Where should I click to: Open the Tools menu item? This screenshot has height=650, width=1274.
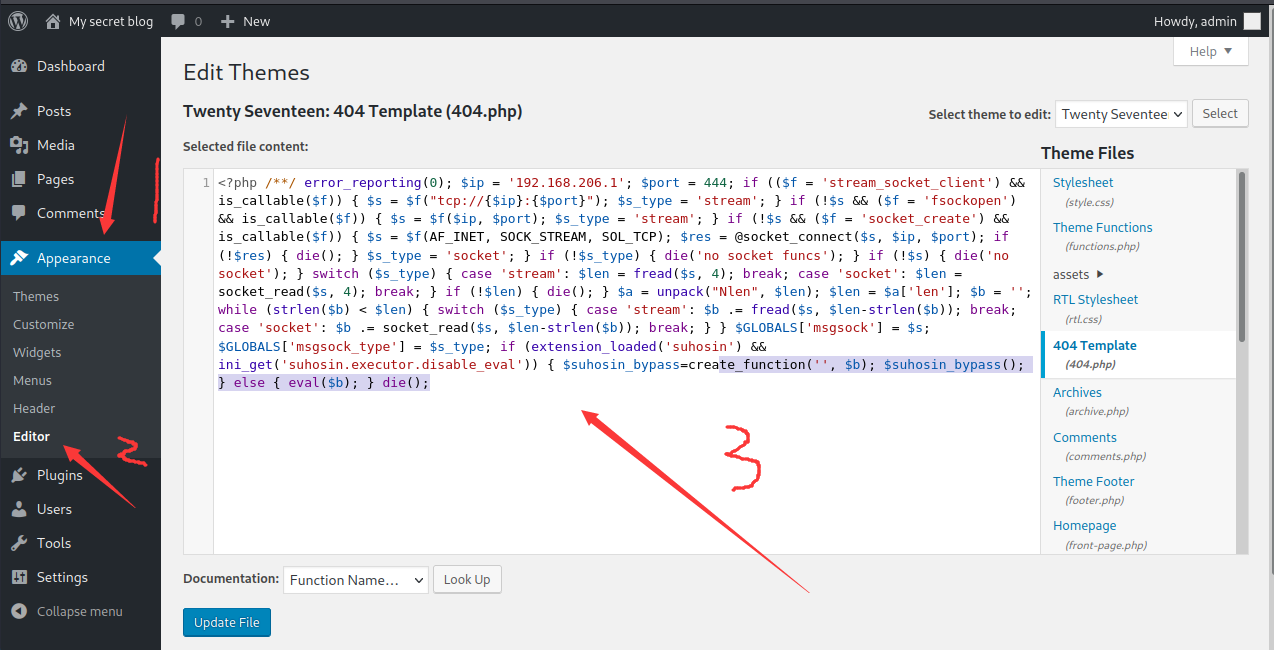pyautogui.click(x=80, y=543)
